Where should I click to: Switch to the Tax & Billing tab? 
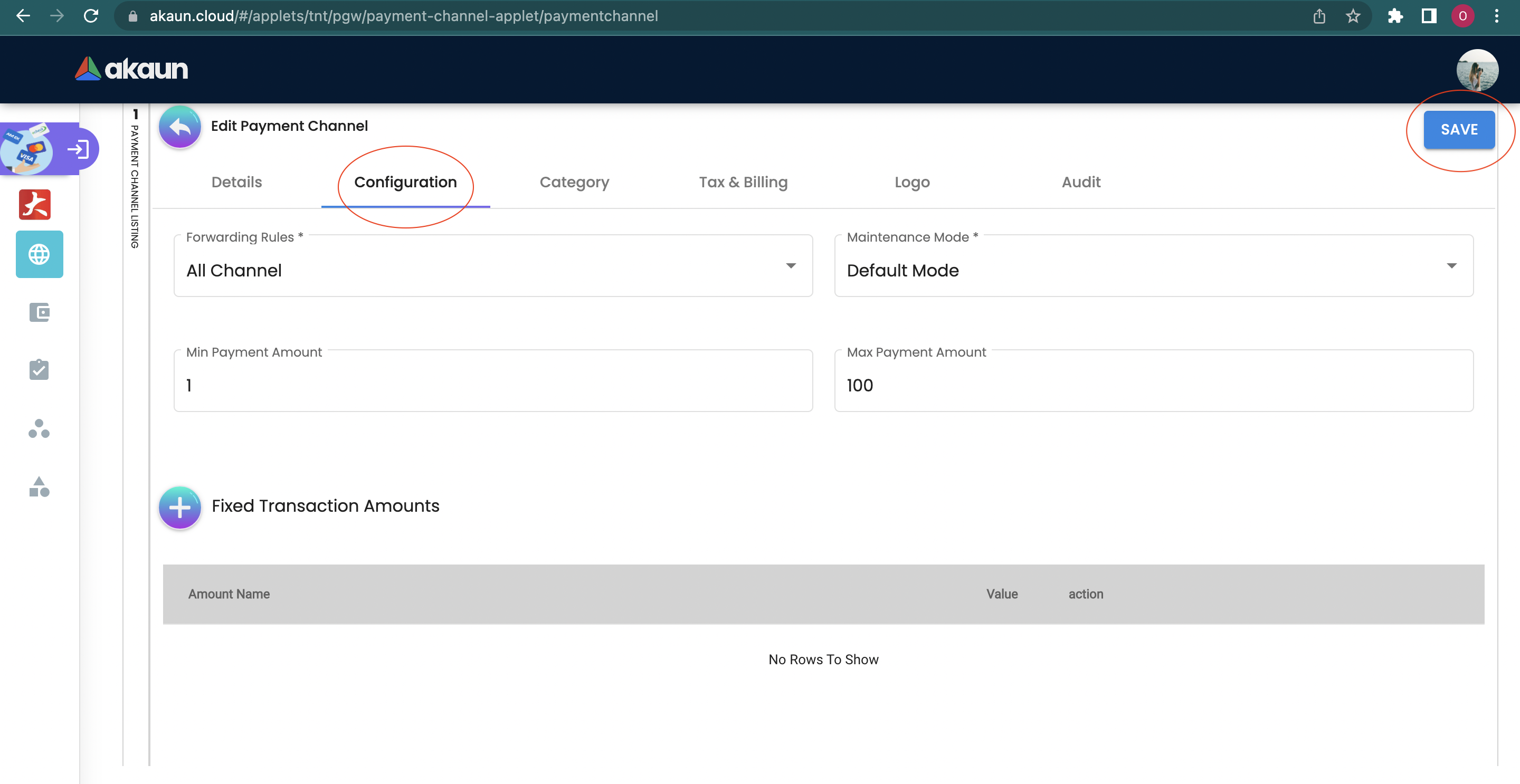743,183
